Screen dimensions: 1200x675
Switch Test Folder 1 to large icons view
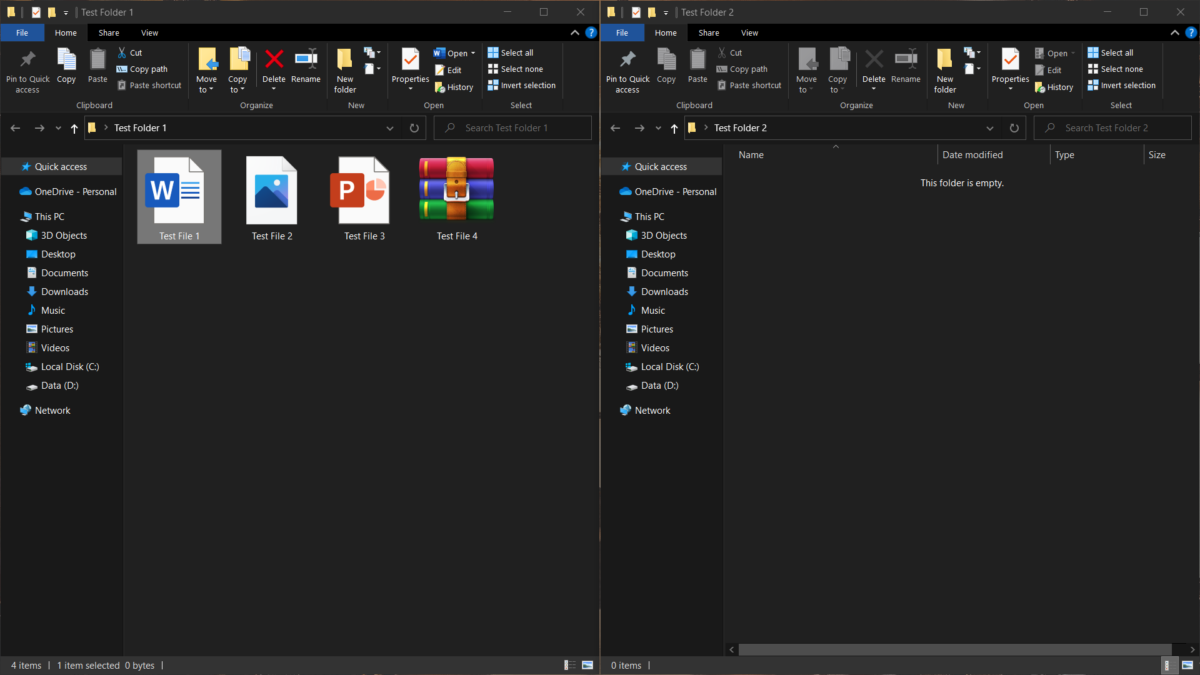point(588,665)
